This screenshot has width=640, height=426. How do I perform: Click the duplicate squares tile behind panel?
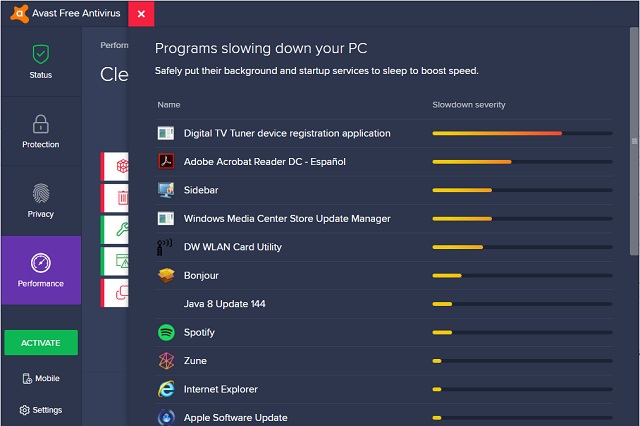pyautogui.click(x=115, y=293)
